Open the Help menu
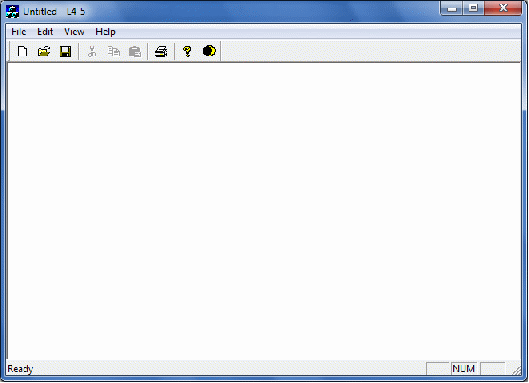This screenshot has height=383, width=529. [105, 32]
